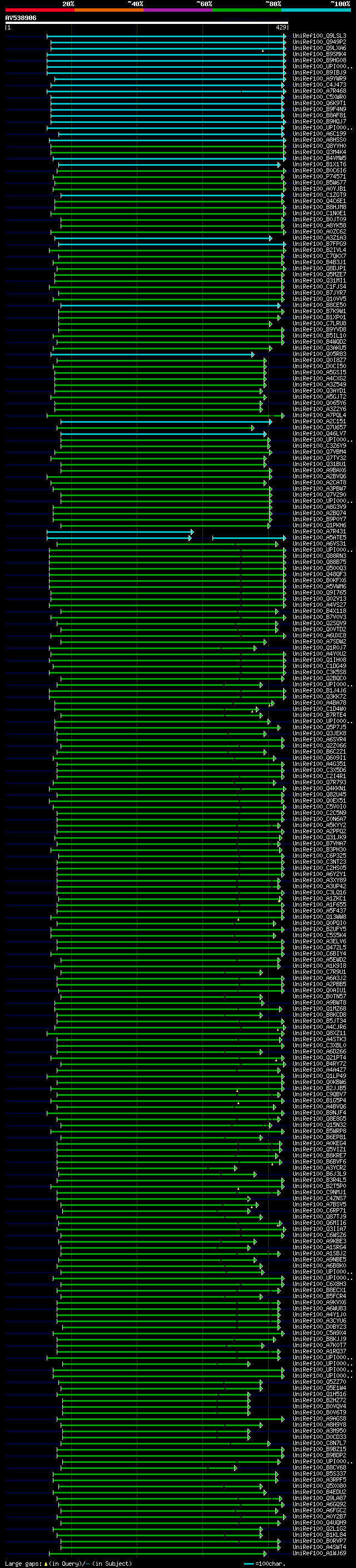Select label UniRef100_Q8DJP1
The height and width of the screenshot is (1568, 356).
(319, 269)
